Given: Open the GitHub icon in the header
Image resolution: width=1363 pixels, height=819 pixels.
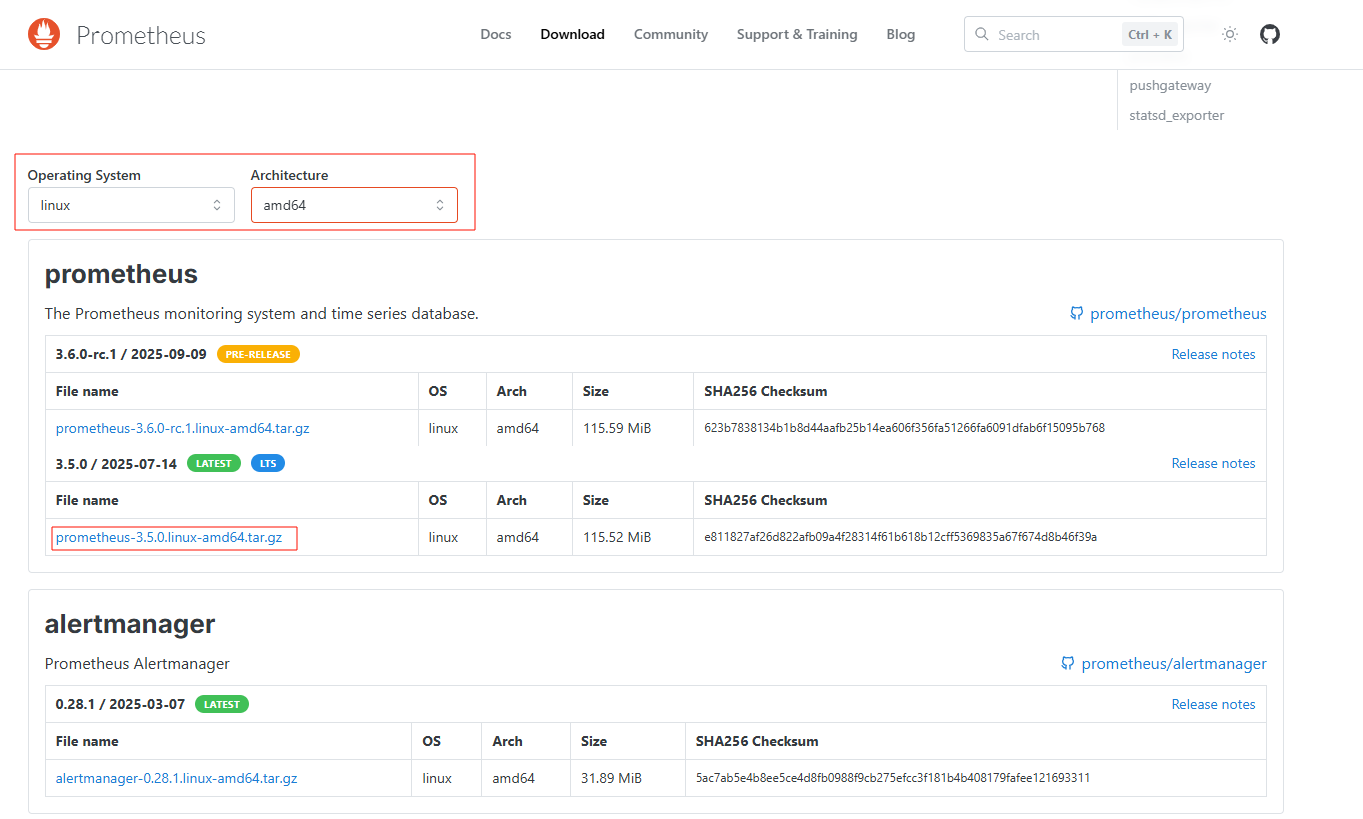Looking at the screenshot, I should click(1270, 34).
